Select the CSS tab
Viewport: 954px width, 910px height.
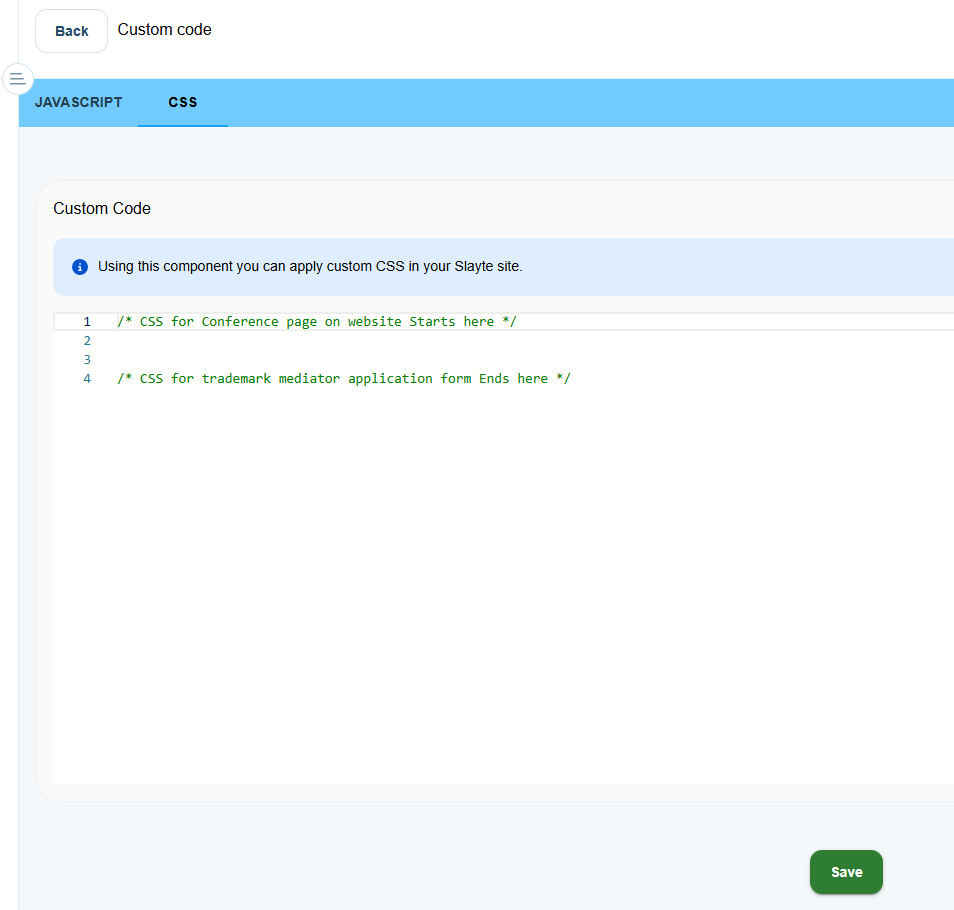183,102
